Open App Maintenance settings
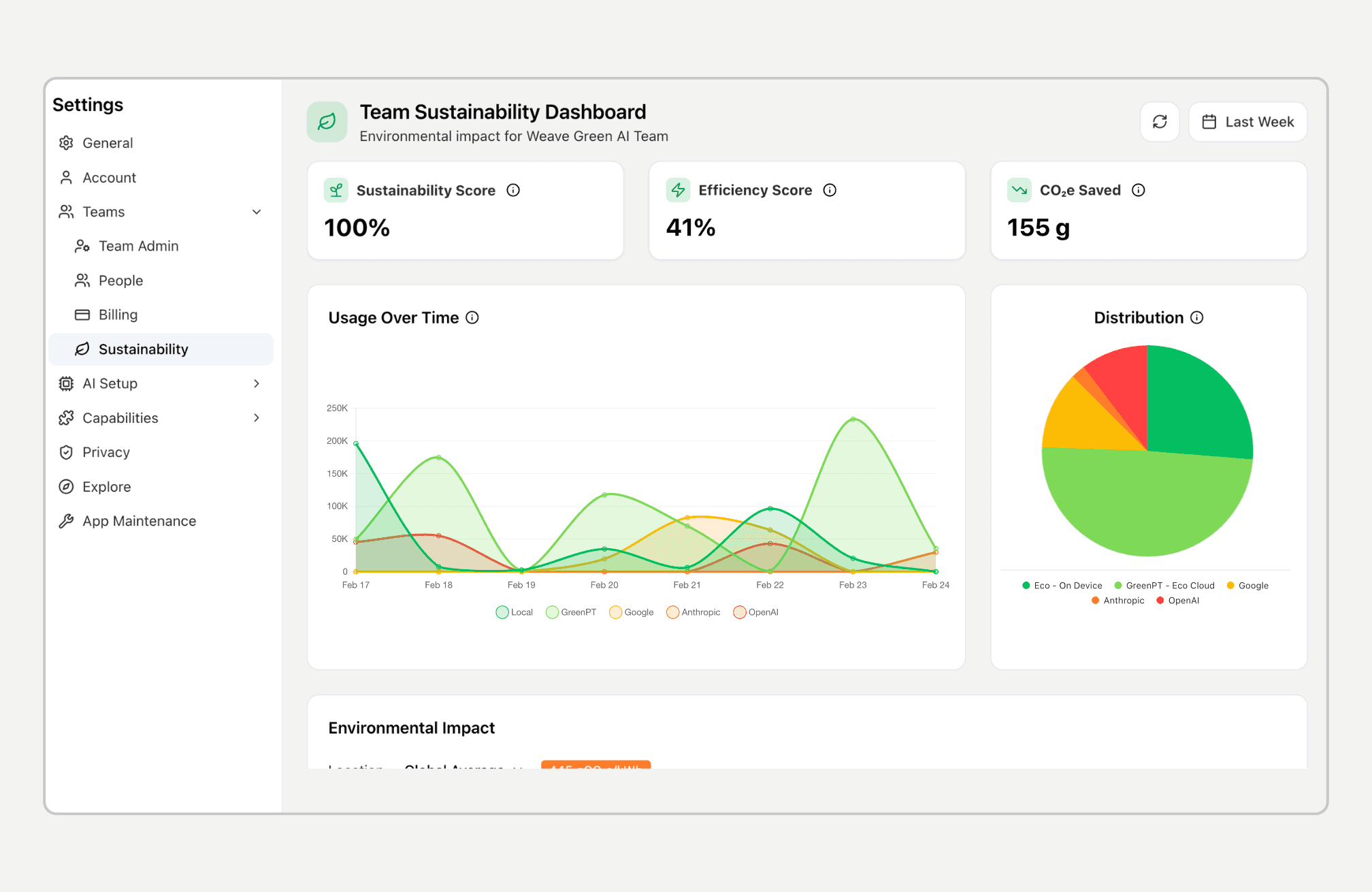The image size is (1372, 892). click(x=139, y=522)
